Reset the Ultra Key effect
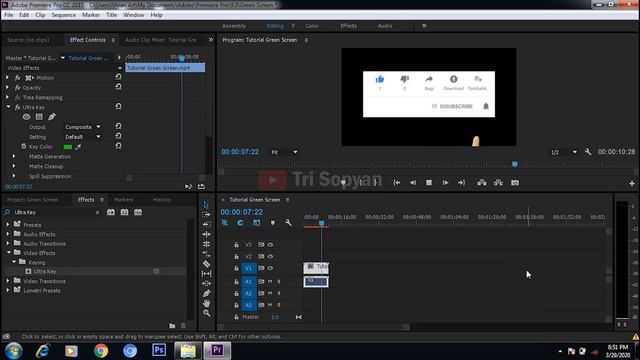Viewport: 640px width, 360px height. 118,107
